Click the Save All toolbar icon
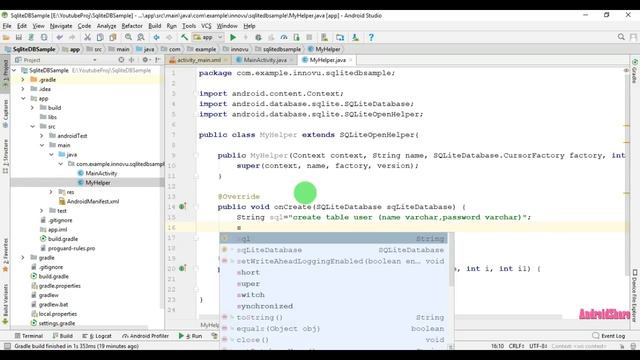The image size is (640, 360). click(19, 38)
